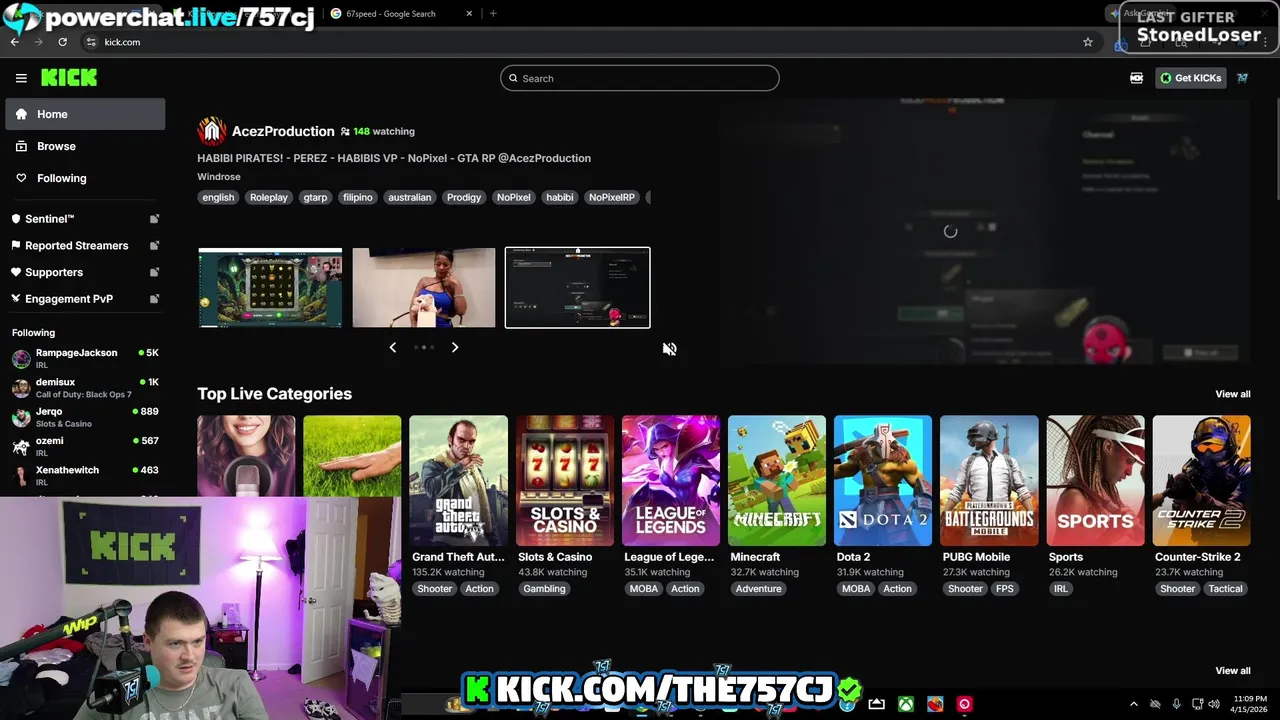Open Counter-Strike 2 category card

pos(1201,481)
